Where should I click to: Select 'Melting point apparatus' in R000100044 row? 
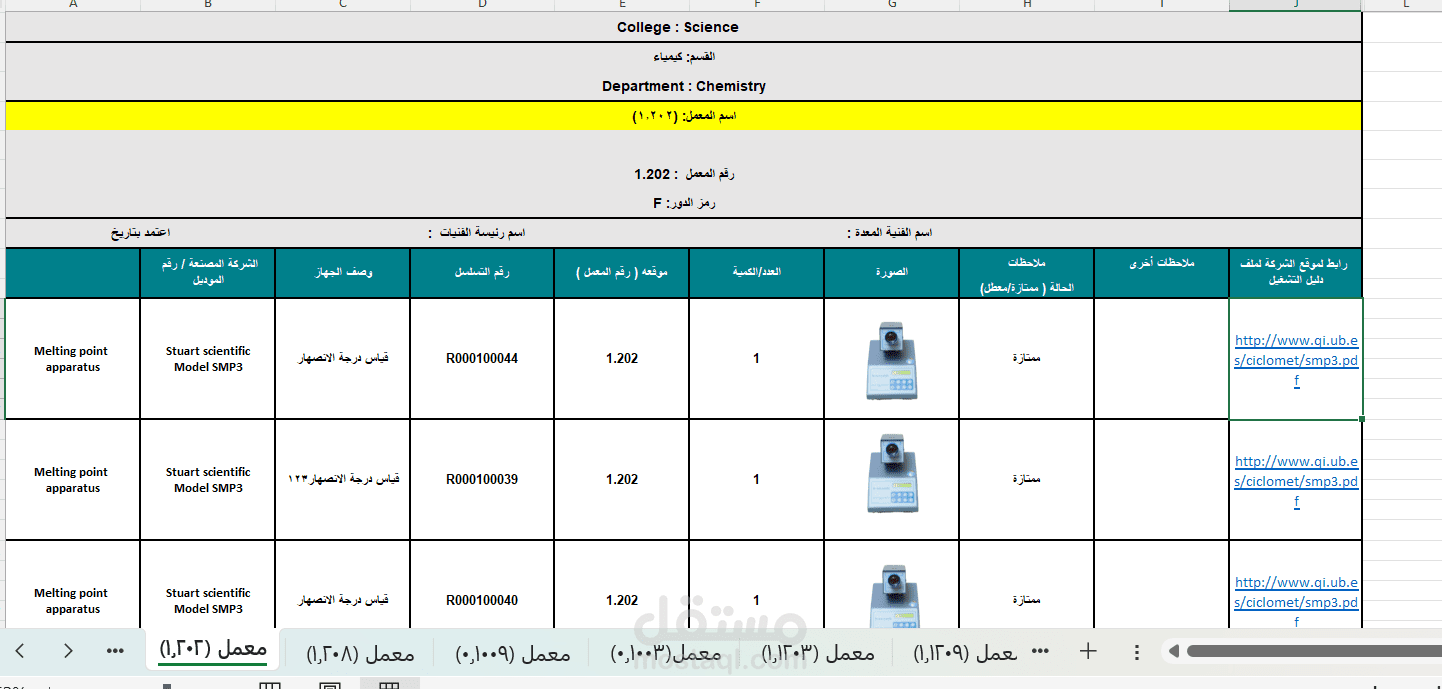73,358
